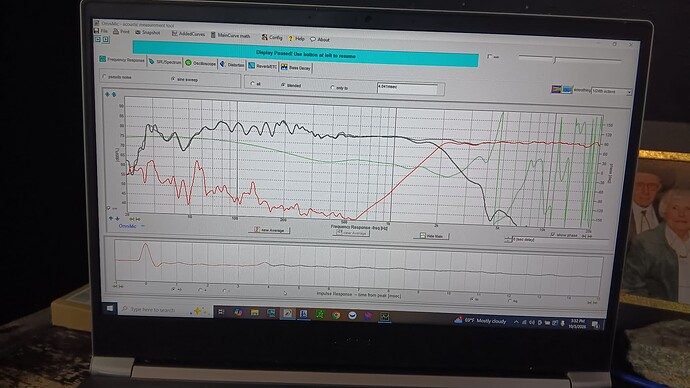Click the blue icon next to smoothing label
The image size is (690, 388).
click(x=567, y=89)
